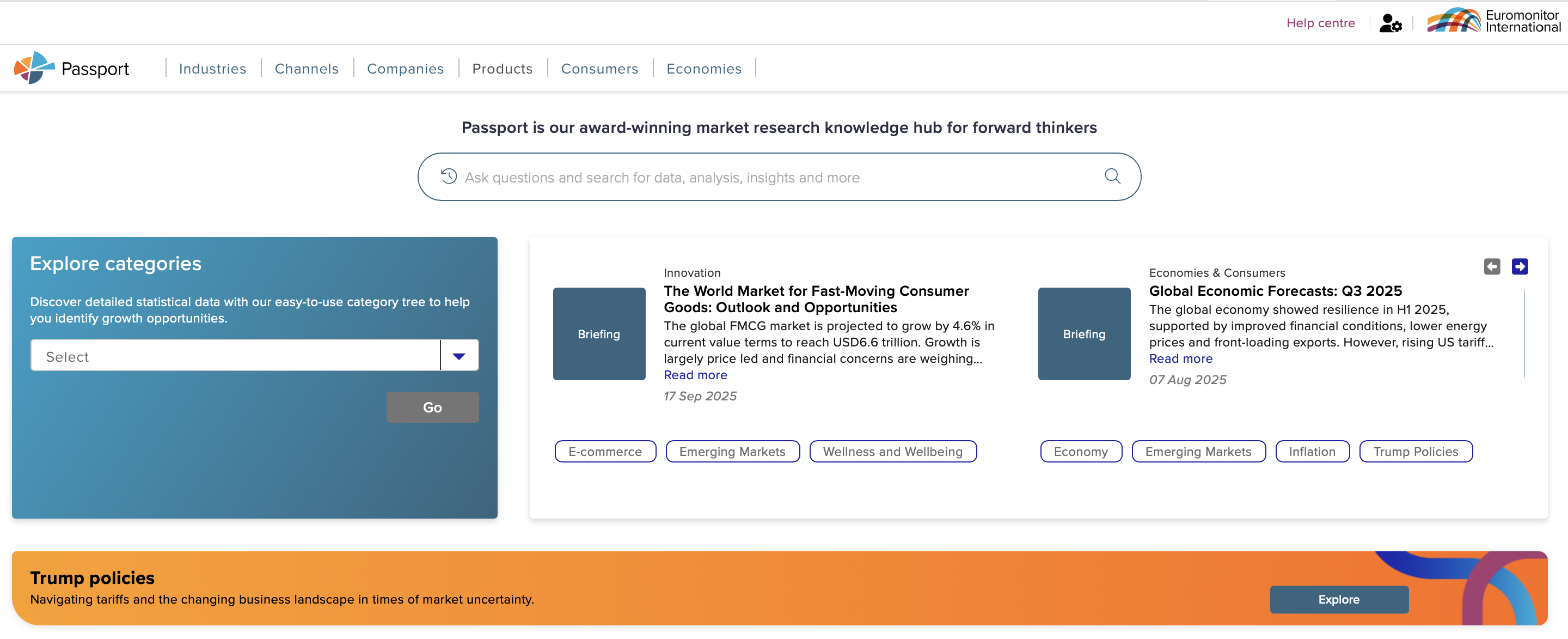Expand the category Select dropdown arrow
Viewport: 1568px width, 639px height.
click(x=459, y=356)
